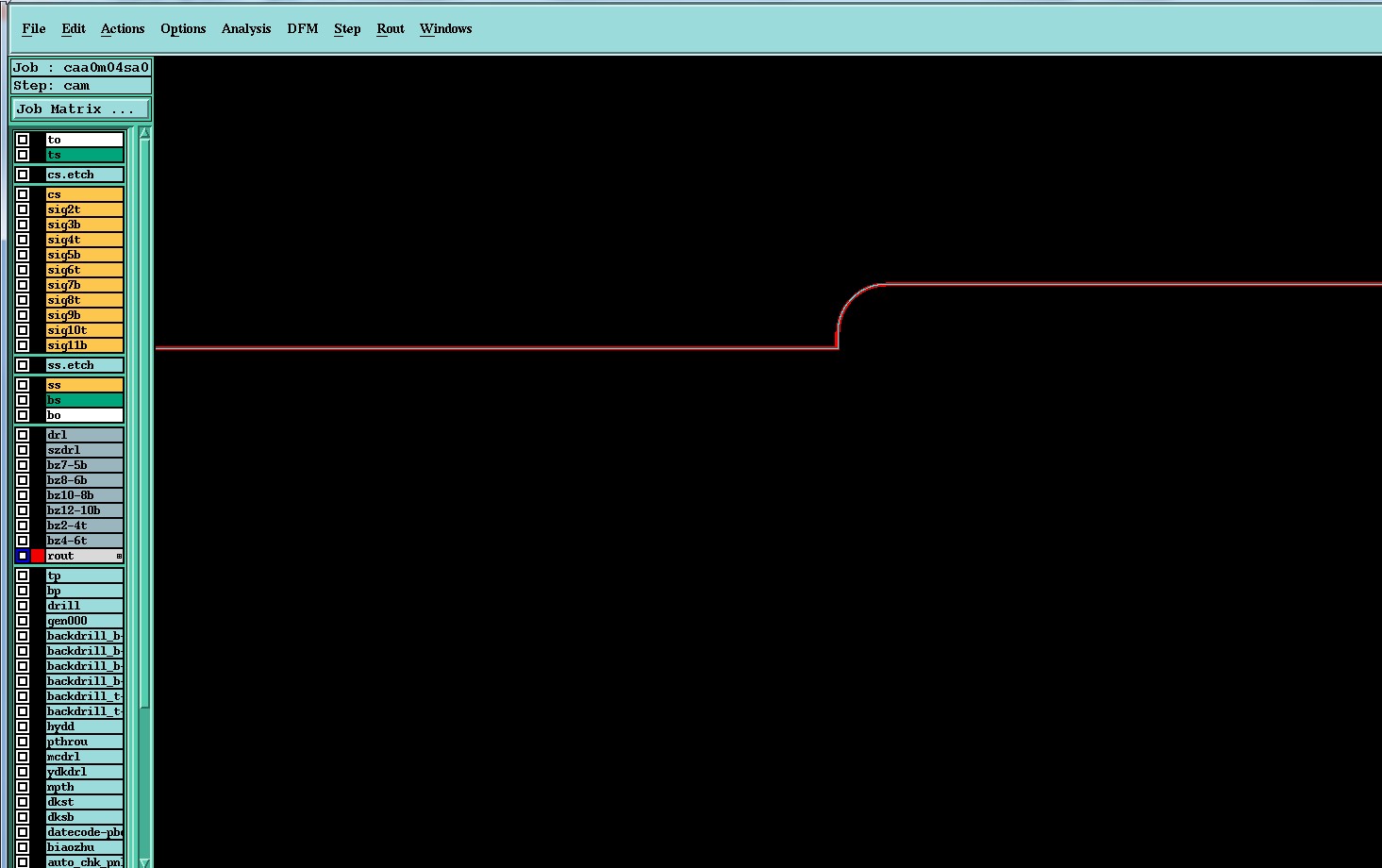Toggle display checkbox for sig3b layer
The height and width of the screenshot is (868, 1382).
(23, 225)
